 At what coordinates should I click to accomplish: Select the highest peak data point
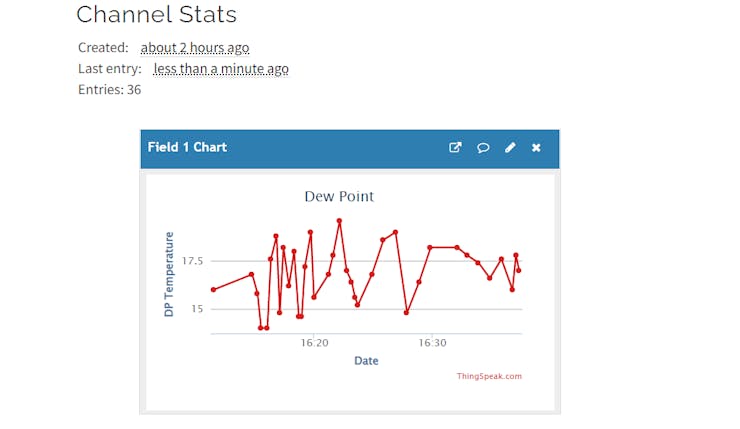coord(339,221)
